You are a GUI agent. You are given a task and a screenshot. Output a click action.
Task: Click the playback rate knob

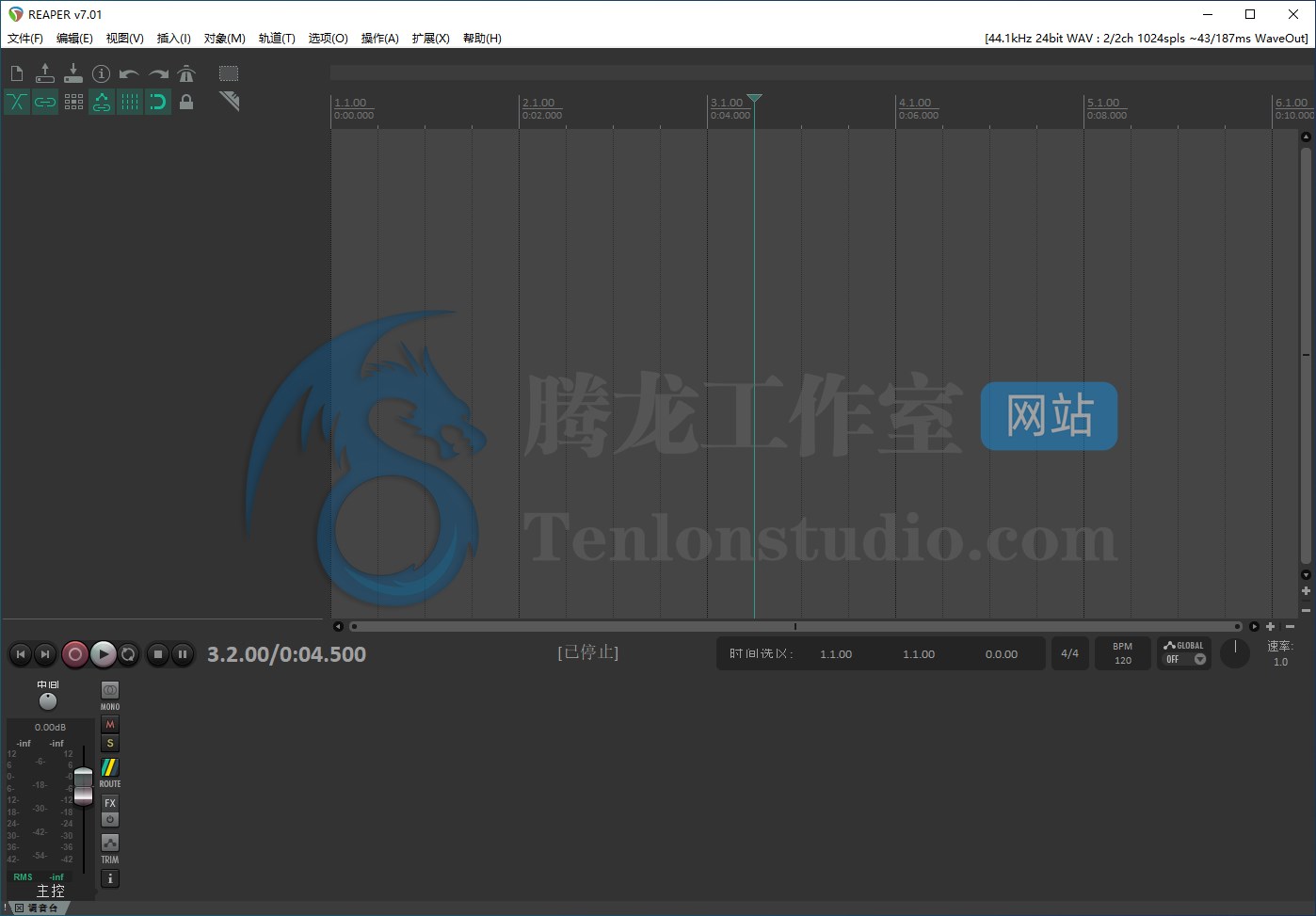point(1235,652)
